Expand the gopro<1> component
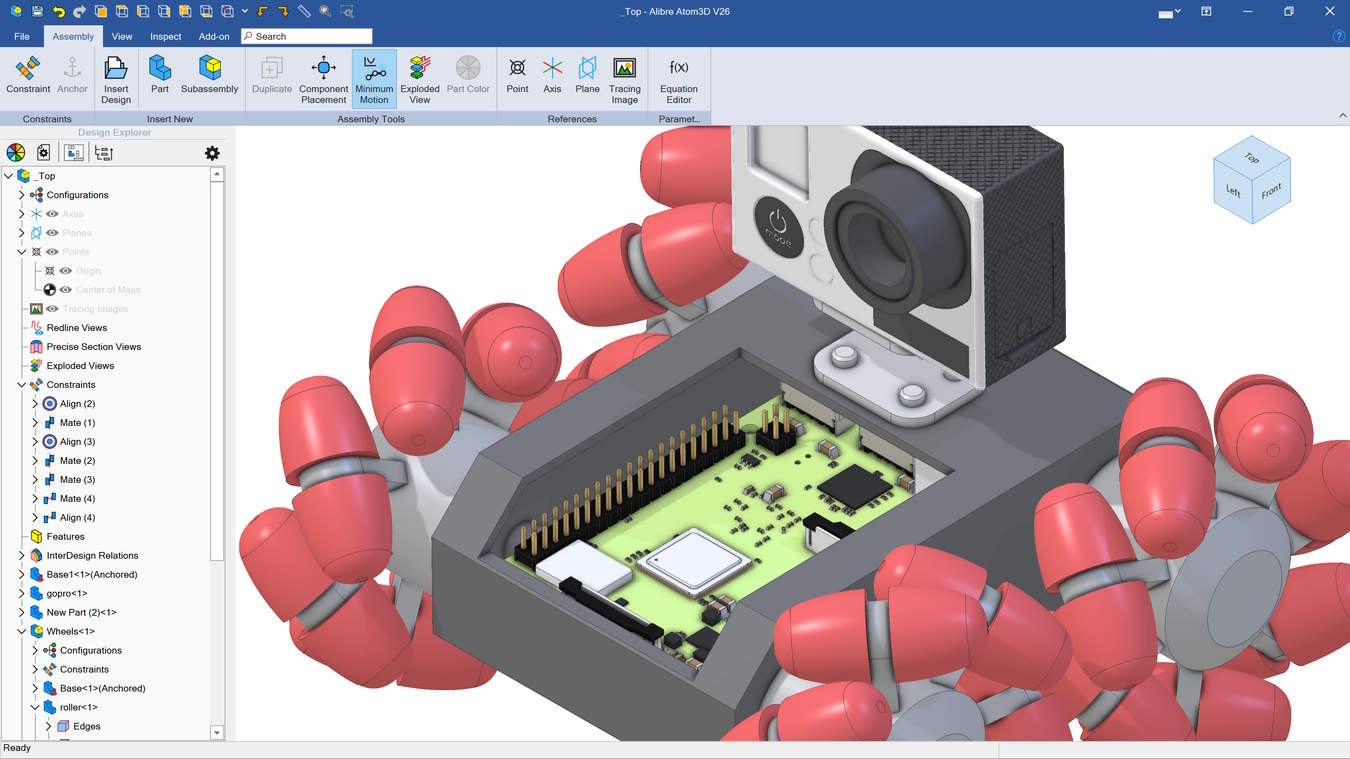The image size is (1350, 759). pyautogui.click(x=20, y=593)
